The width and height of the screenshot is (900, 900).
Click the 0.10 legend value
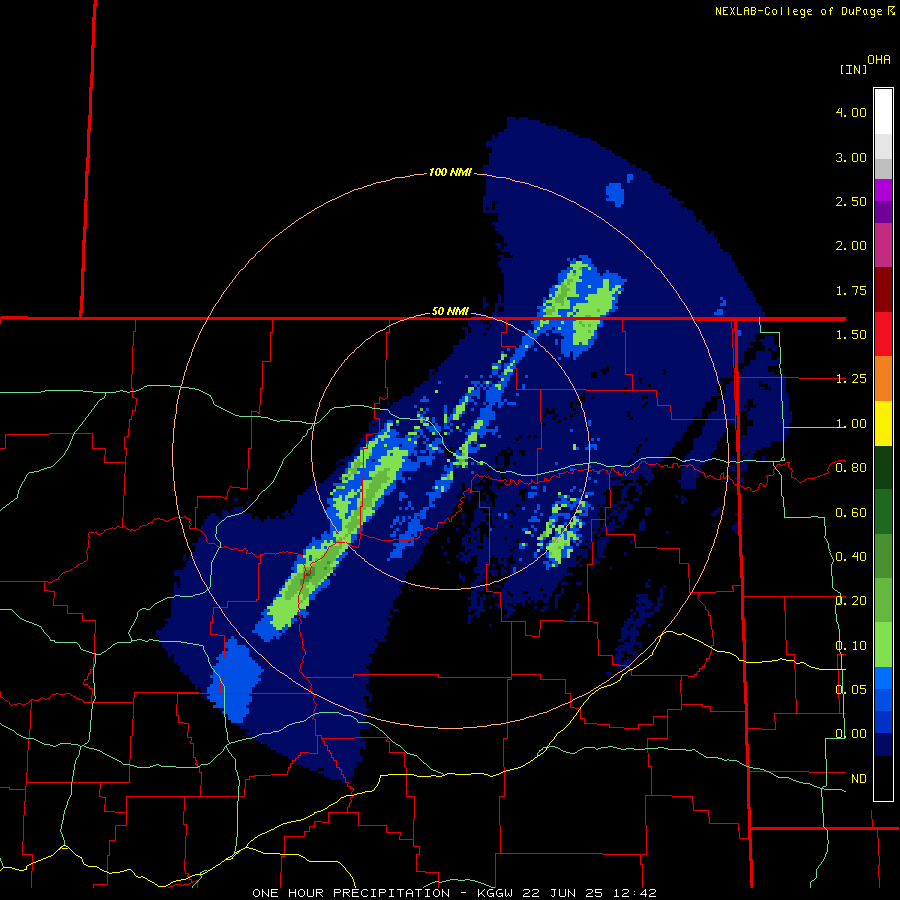coord(851,646)
